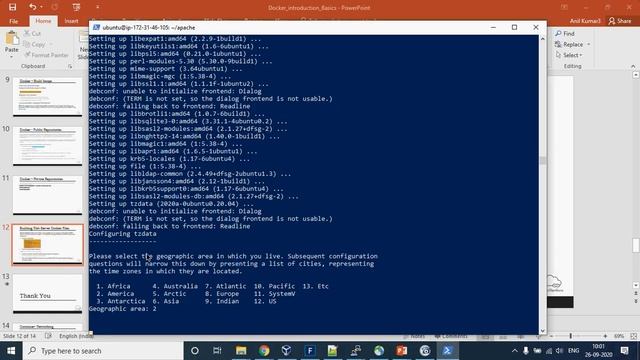Undo the last action in PowerPoint
The height and width of the screenshot is (360, 640).
point(32,7)
